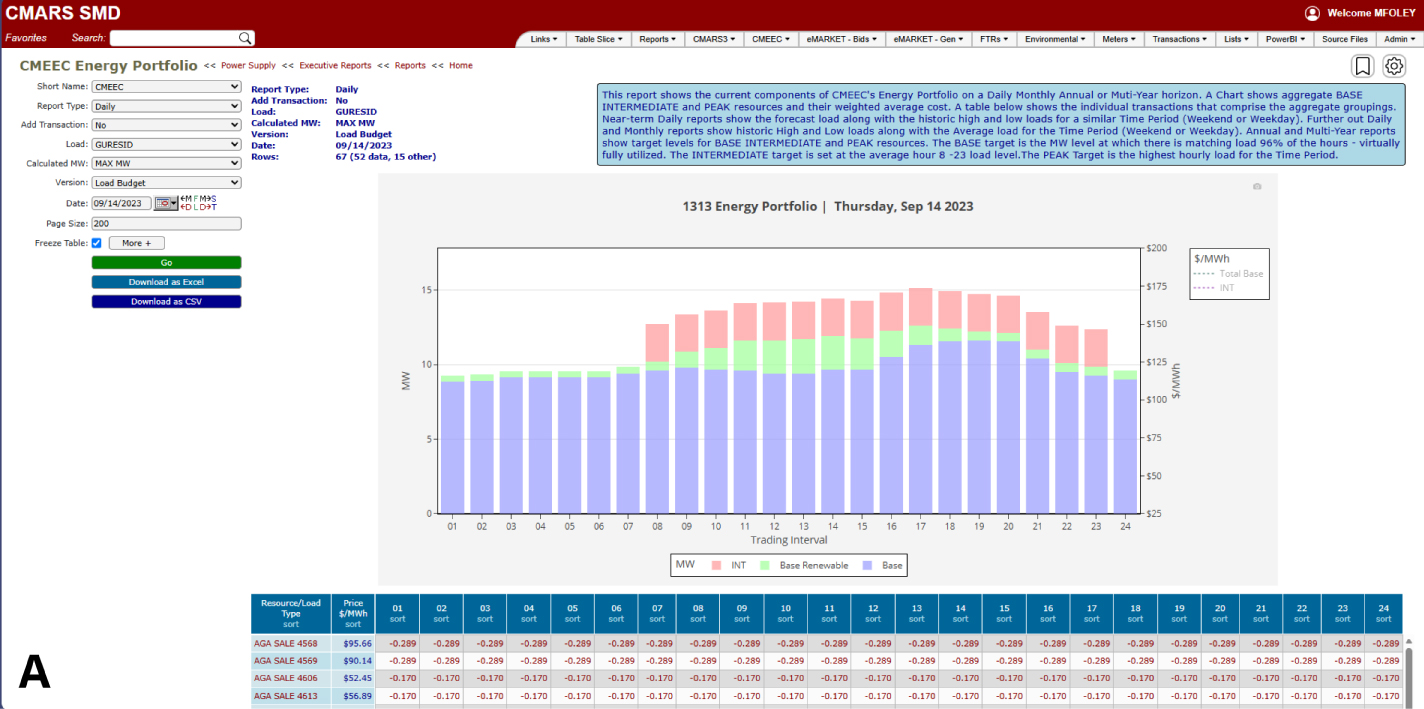Follow the Reports breadcrumb link
Image resolution: width=1424 pixels, height=709 pixels.
(x=410, y=65)
